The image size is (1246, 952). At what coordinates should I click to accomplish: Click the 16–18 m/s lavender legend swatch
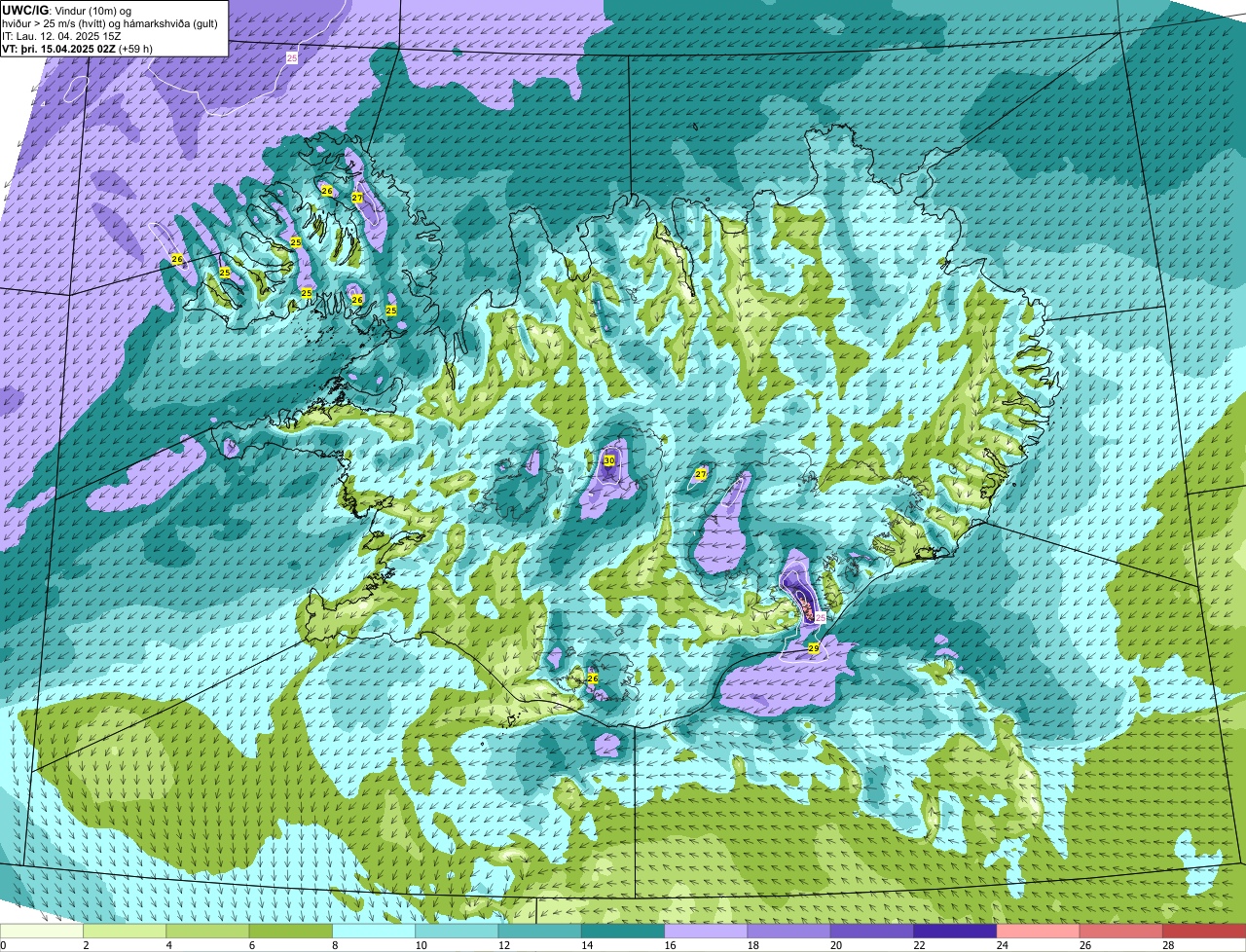pyautogui.click(x=706, y=931)
